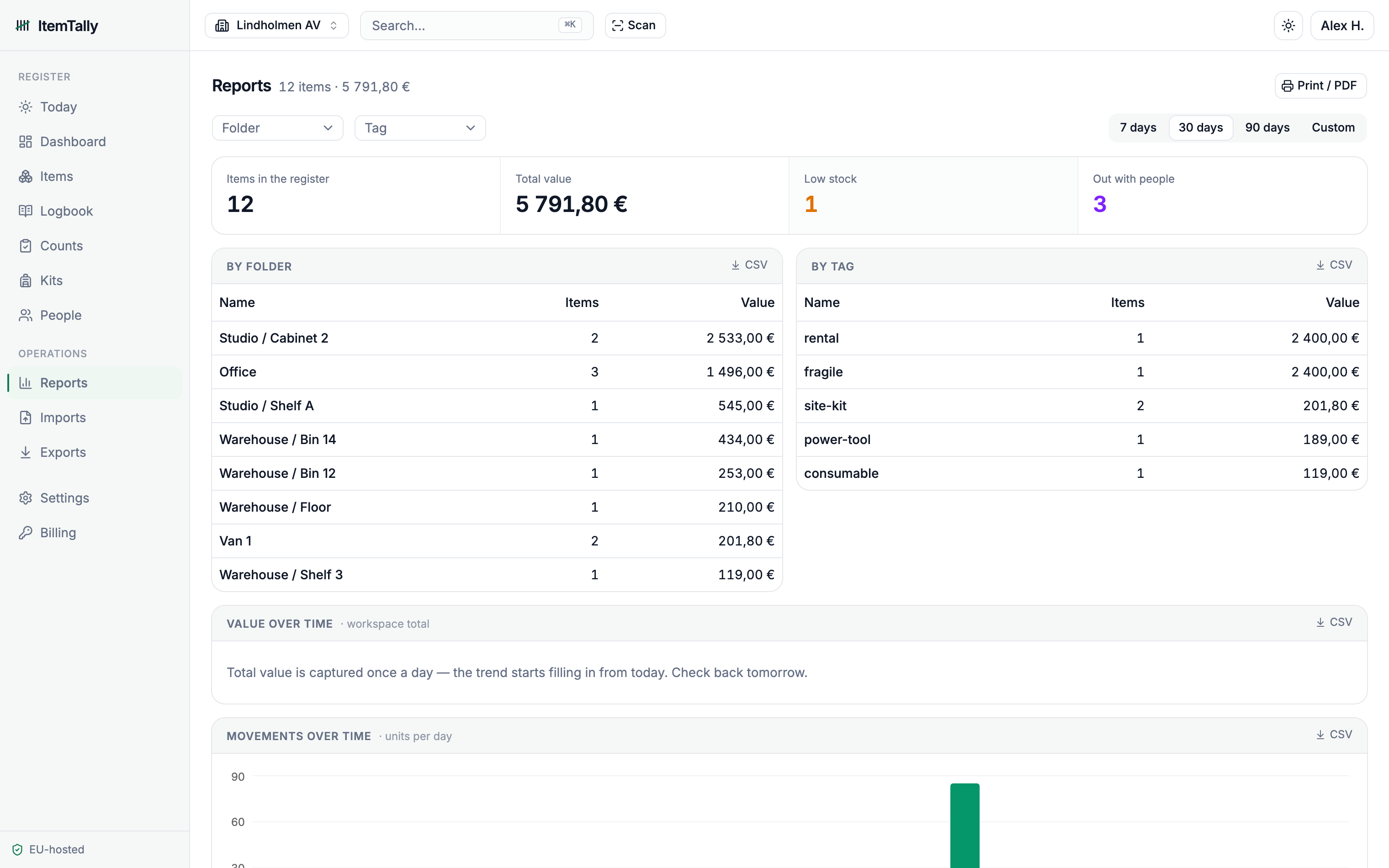Click the Total value 5 791,80 € figure

[x=571, y=204]
